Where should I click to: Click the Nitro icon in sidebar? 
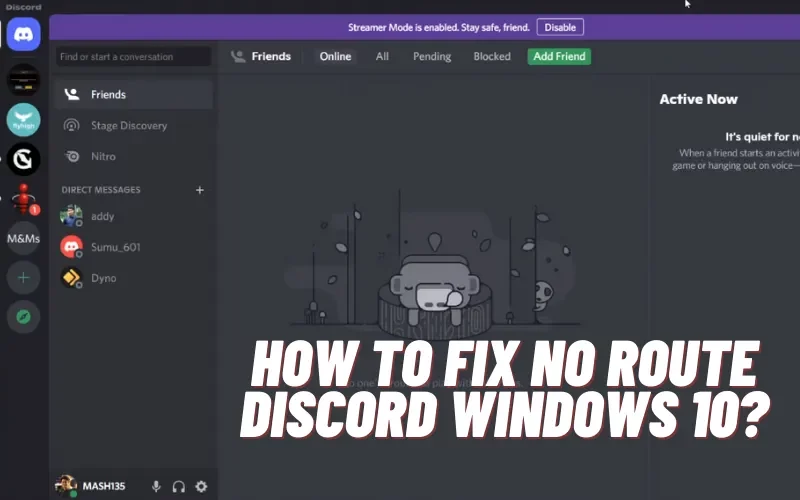pos(72,157)
